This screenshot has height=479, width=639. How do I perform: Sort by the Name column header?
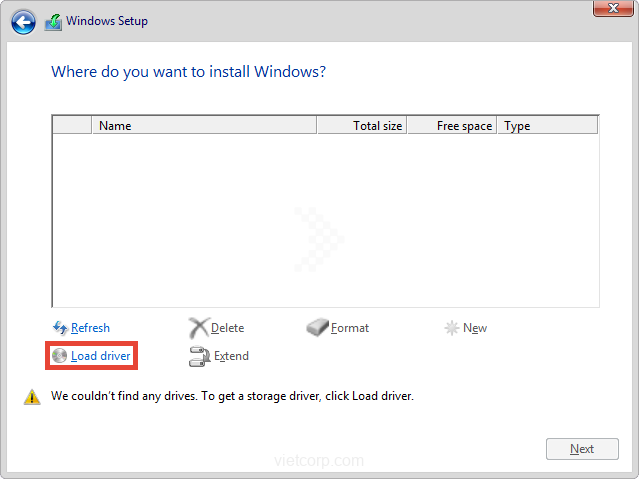click(x=204, y=126)
